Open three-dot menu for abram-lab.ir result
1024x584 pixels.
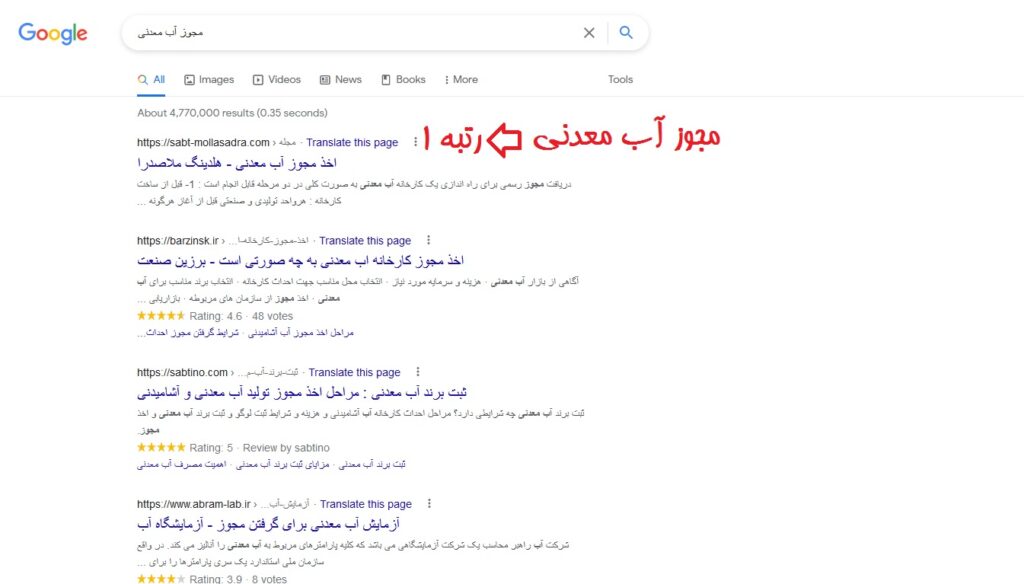click(x=429, y=504)
